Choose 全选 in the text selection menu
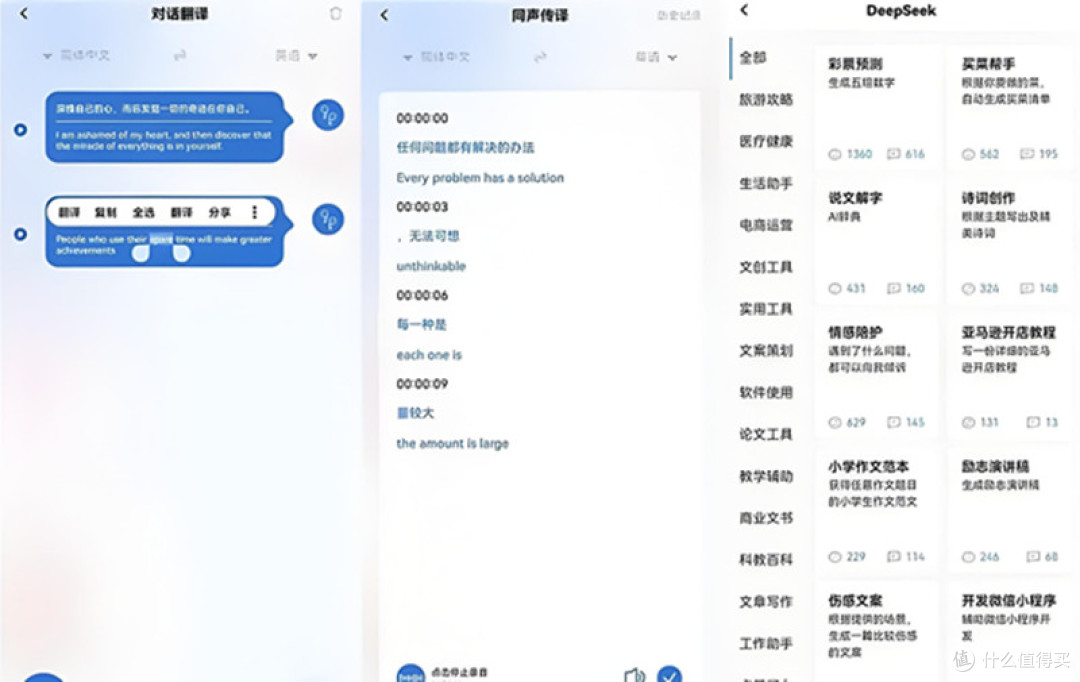Viewport: 1080px width, 682px height. (143, 212)
